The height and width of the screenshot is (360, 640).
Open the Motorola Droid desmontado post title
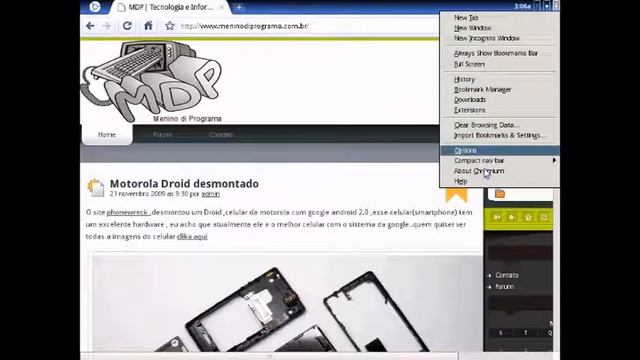pyautogui.click(x=184, y=184)
